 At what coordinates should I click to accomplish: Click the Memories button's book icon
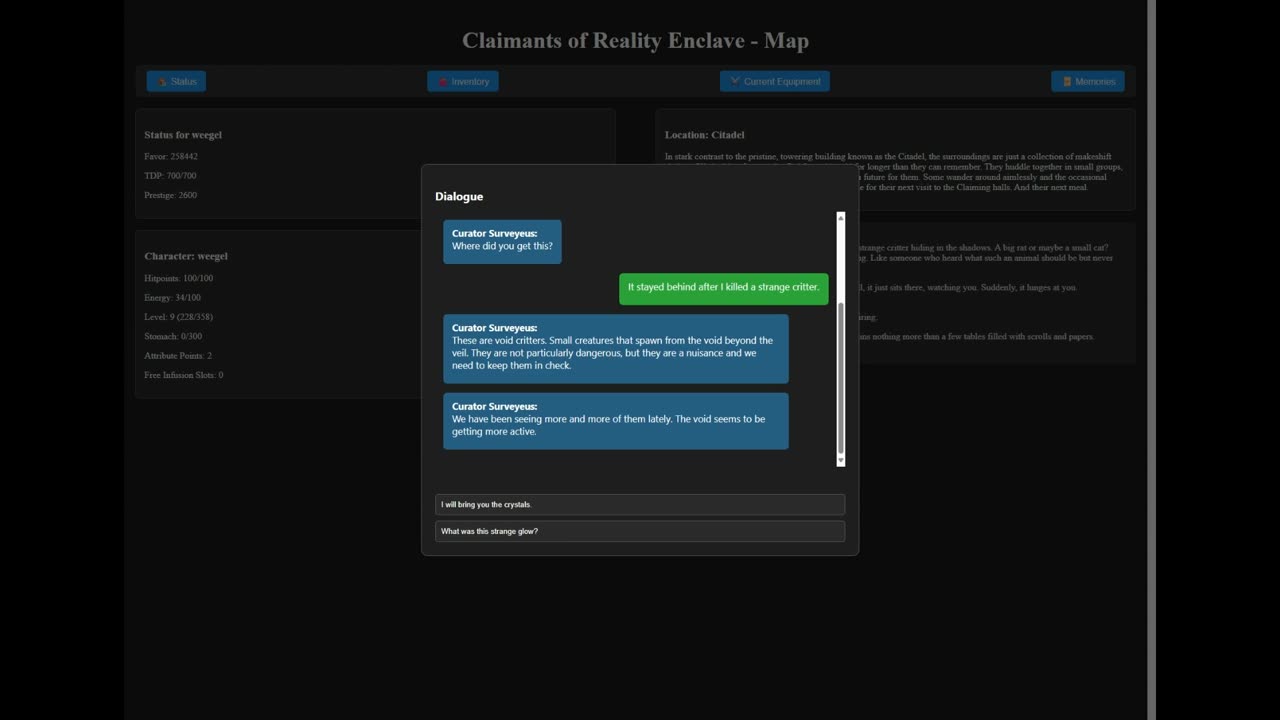coord(1067,82)
